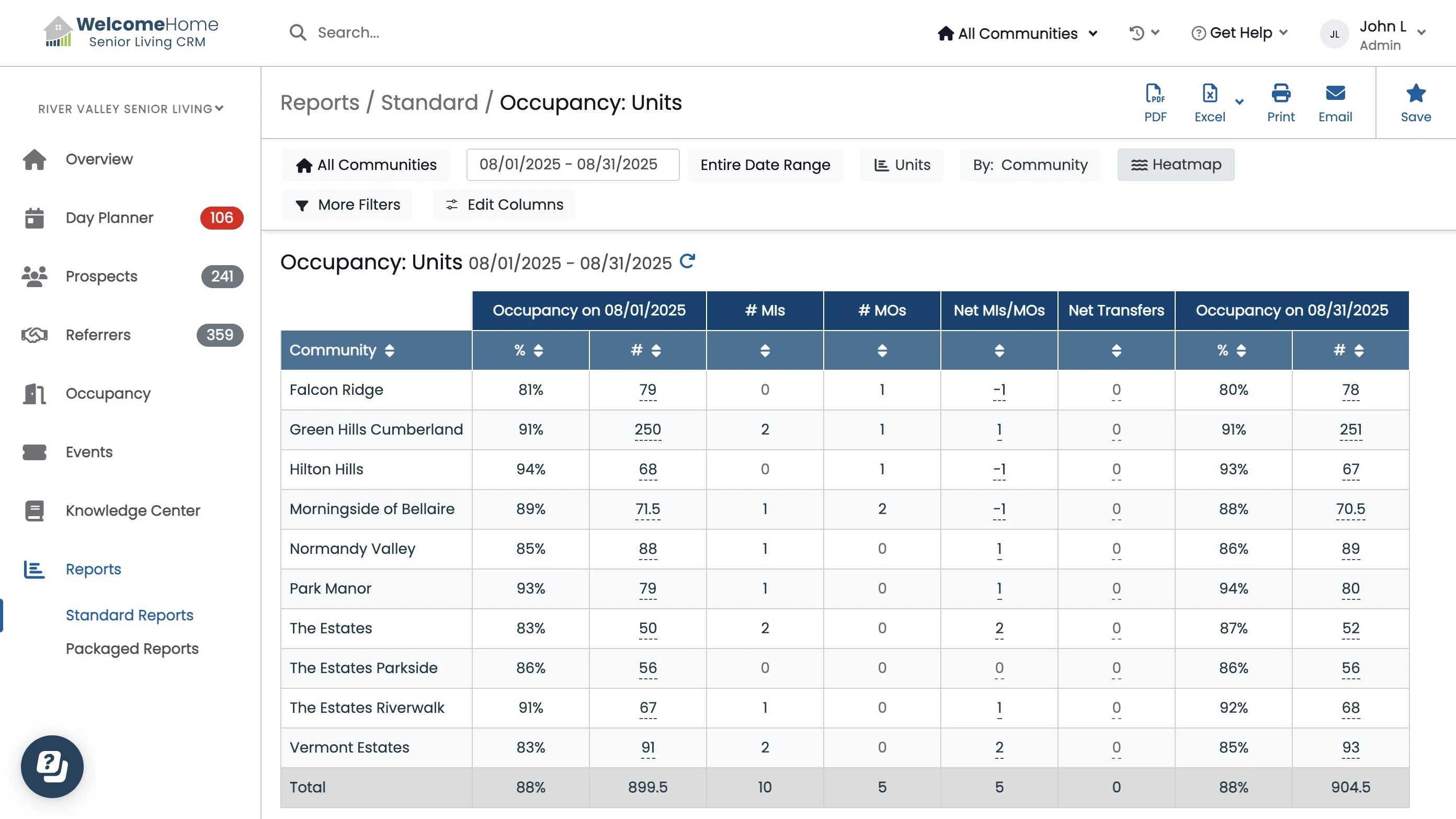This screenshot has width=1456, height=819.
Task: Click the date range field
Action: tap(572, 164)
